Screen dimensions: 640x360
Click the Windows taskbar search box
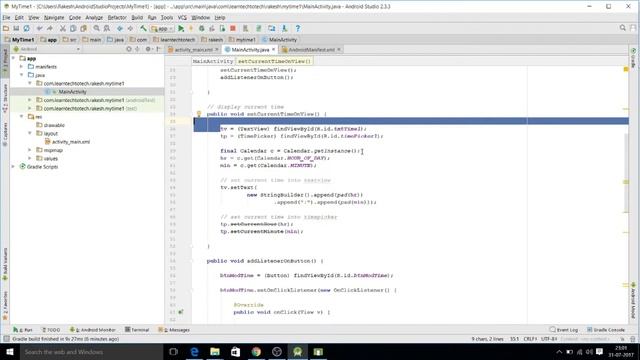(91, 351)
